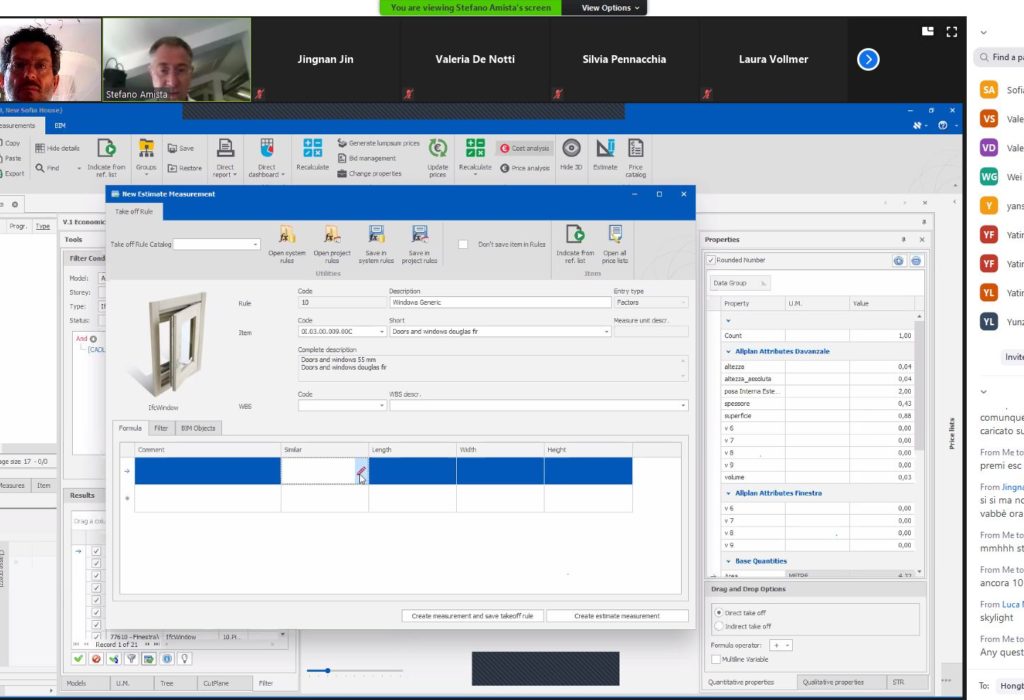1024x700 pixels.
Task: Open the Price catalog
Action: click(x=635, y=150)
